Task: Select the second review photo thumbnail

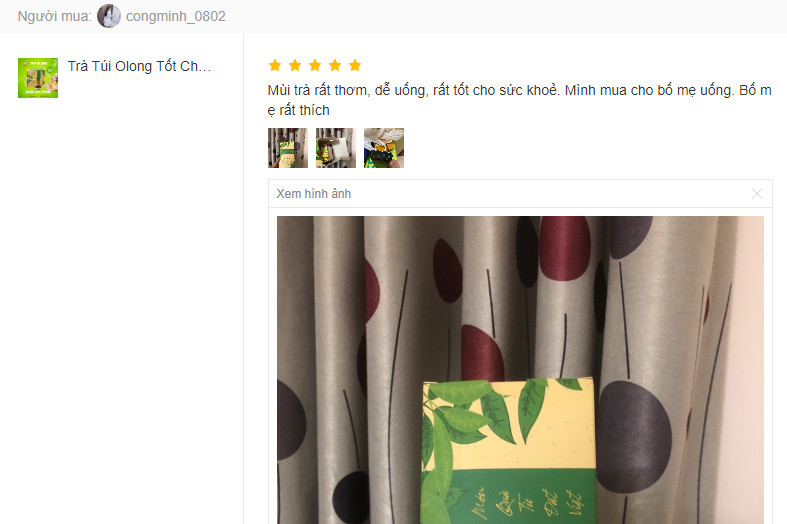Action: (x=336, y=148)
